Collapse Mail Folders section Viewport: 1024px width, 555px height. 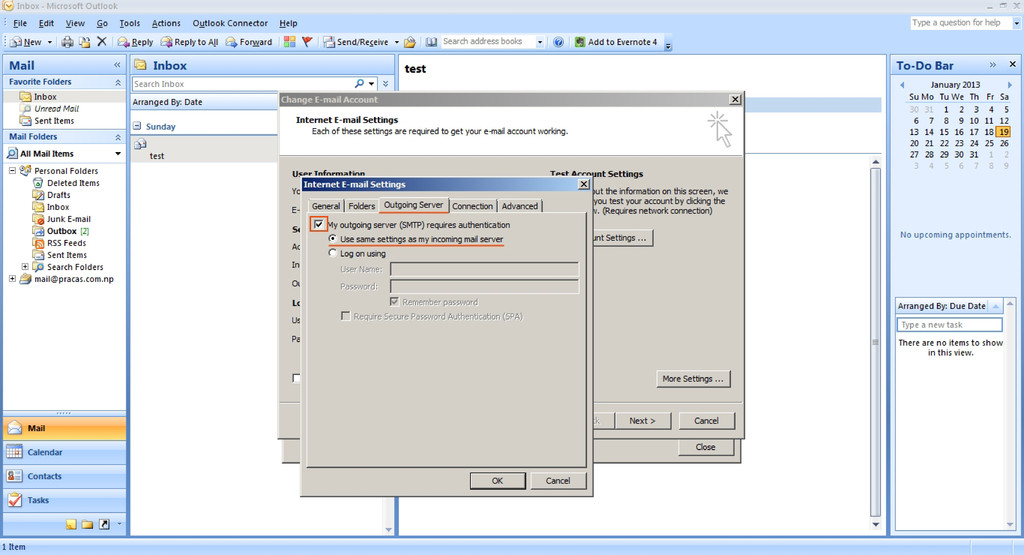[118, 137]
